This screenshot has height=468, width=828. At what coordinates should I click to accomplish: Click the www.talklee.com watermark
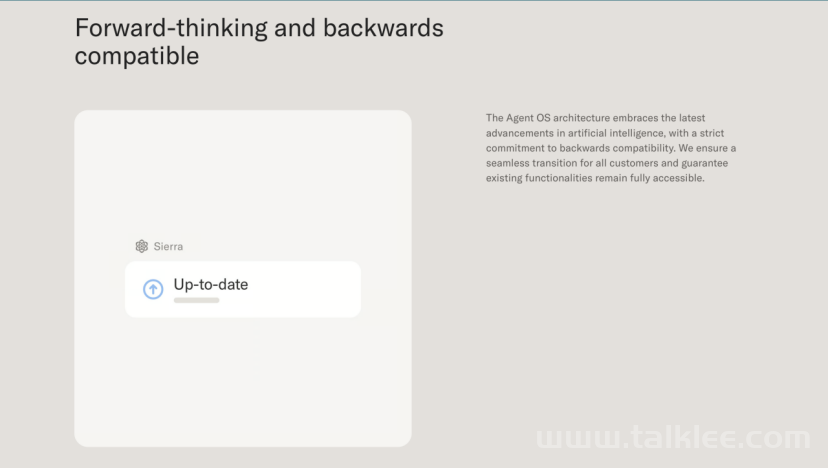pos(673,437)
